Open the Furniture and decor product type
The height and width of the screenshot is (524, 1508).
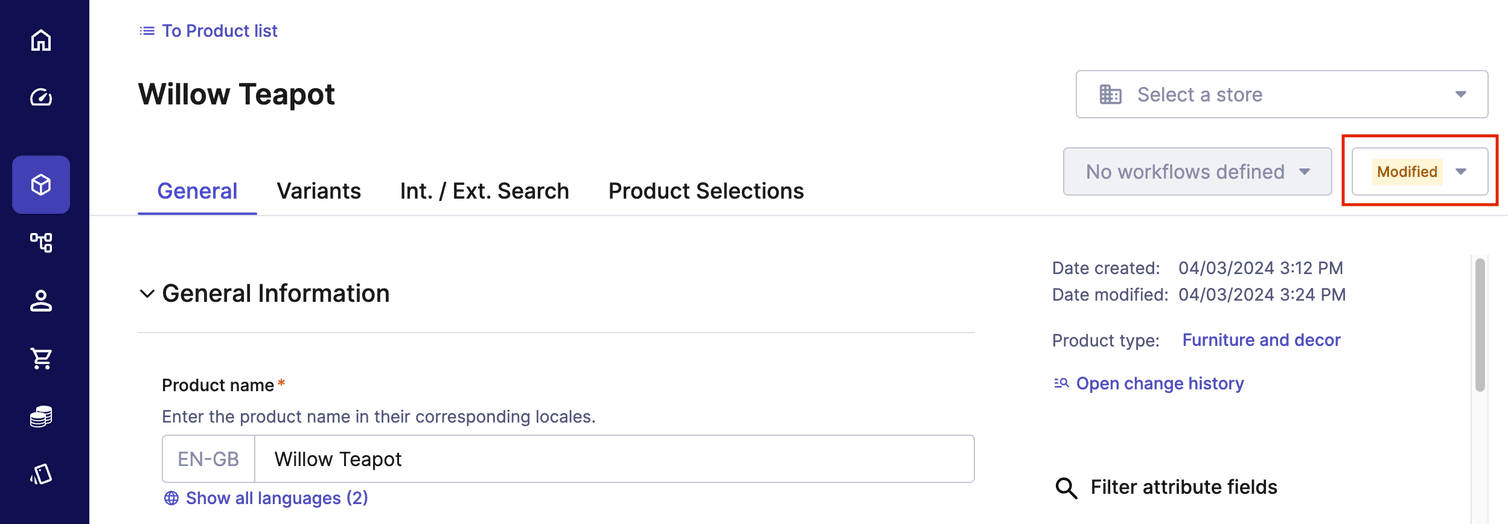1261,340
